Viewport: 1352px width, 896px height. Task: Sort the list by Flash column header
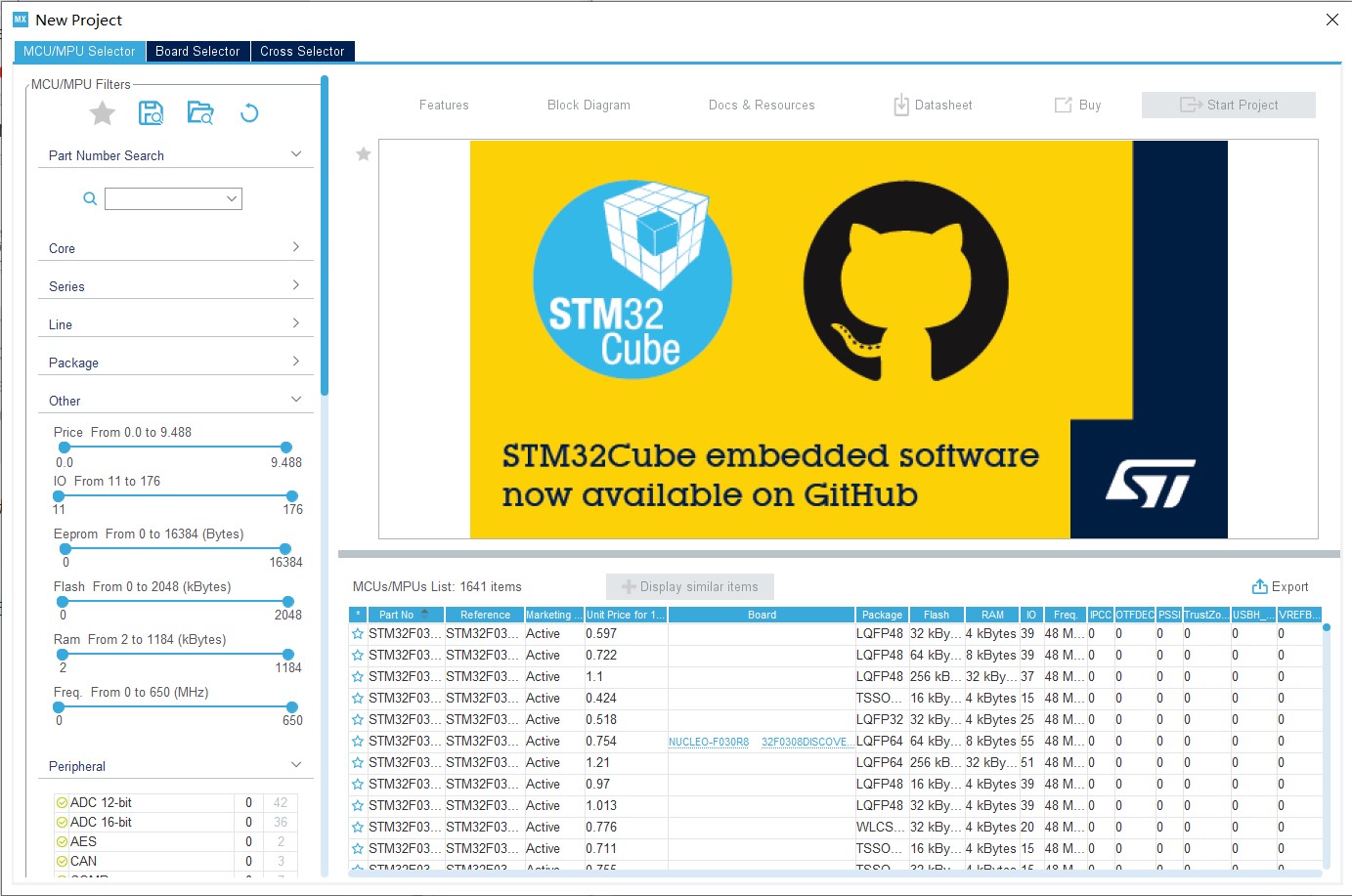[x=937, y=615]
